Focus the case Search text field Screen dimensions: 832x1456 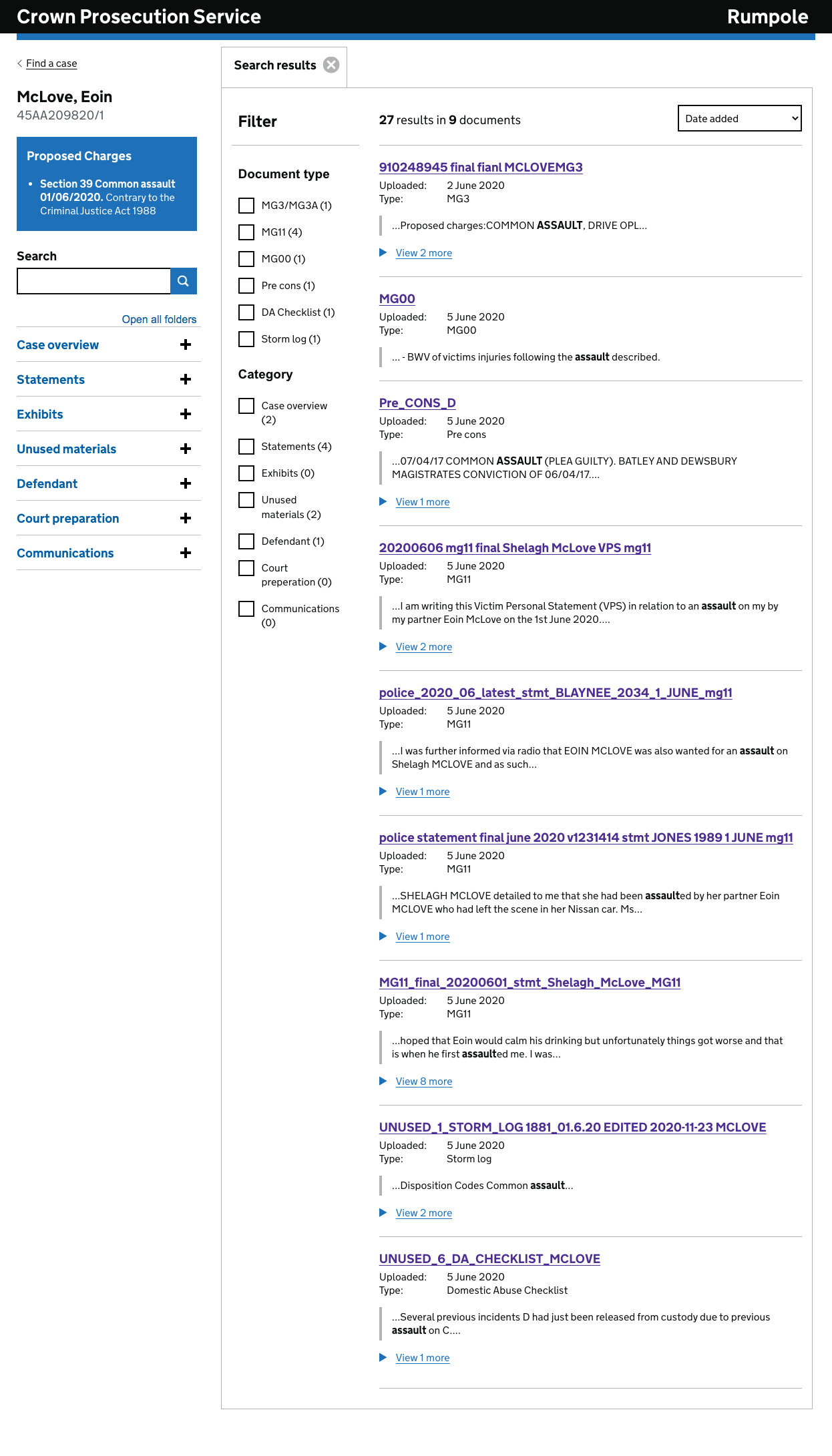tap(93, 281)
